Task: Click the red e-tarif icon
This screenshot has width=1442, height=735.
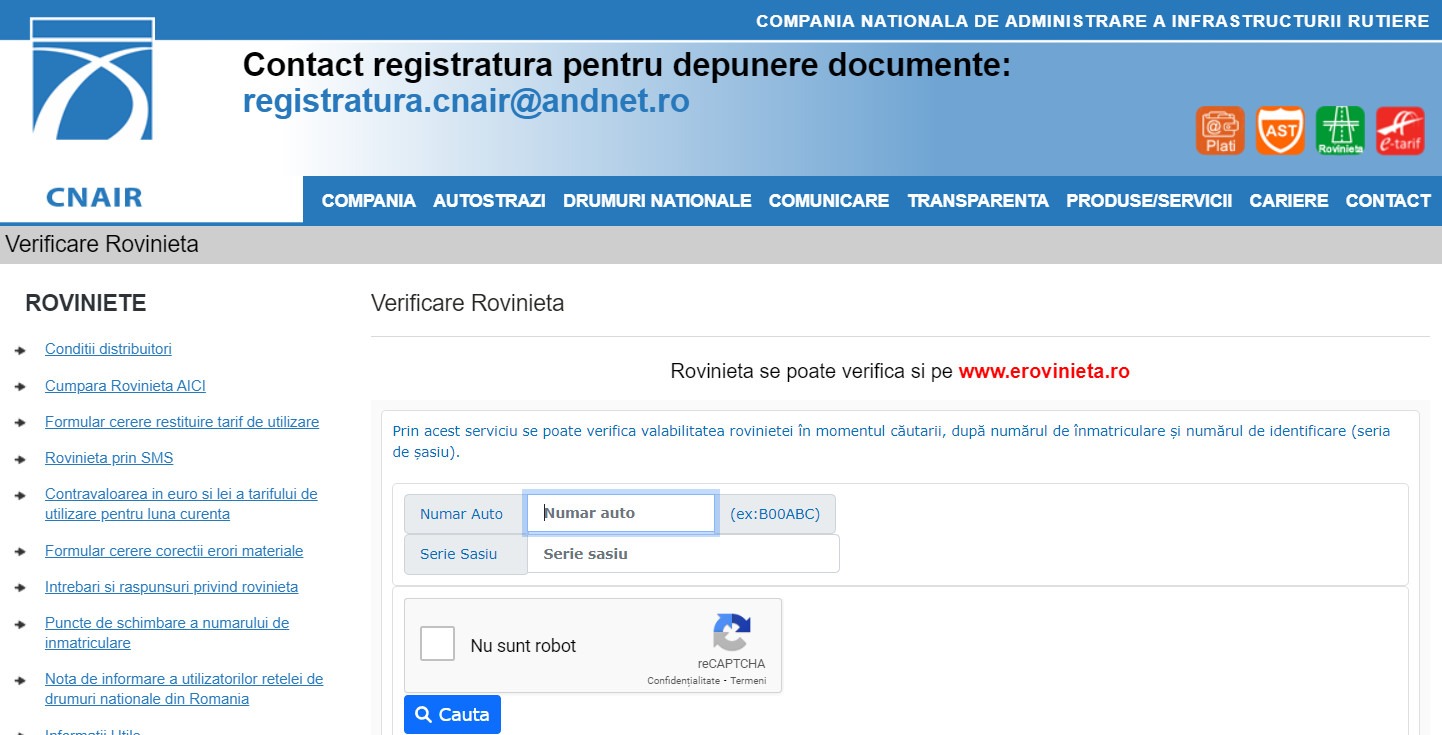Action: pos(1400,131)
